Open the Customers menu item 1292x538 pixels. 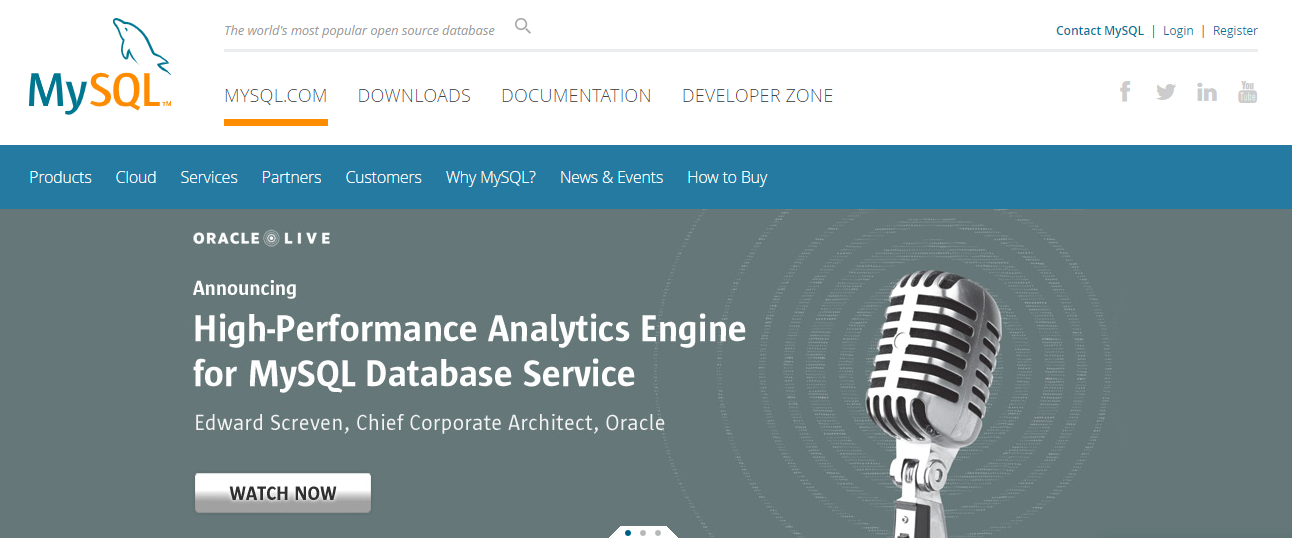coord(384,177)
